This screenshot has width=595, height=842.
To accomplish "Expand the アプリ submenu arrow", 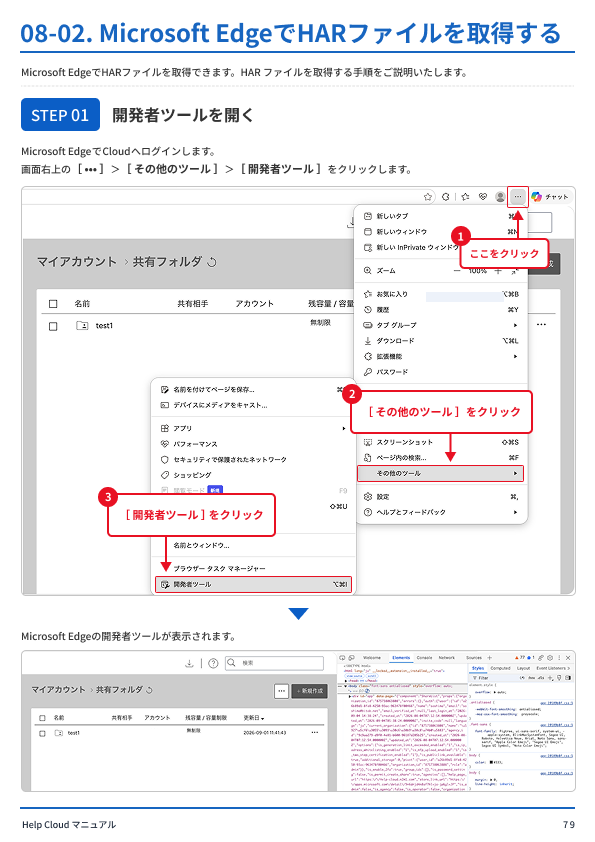I will point(344,429).
